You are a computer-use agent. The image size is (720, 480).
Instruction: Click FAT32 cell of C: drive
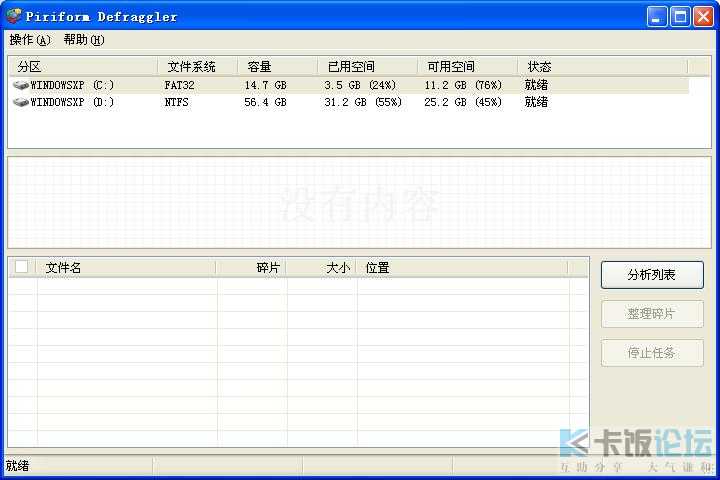pyautogui.click(x=180, y=85)
